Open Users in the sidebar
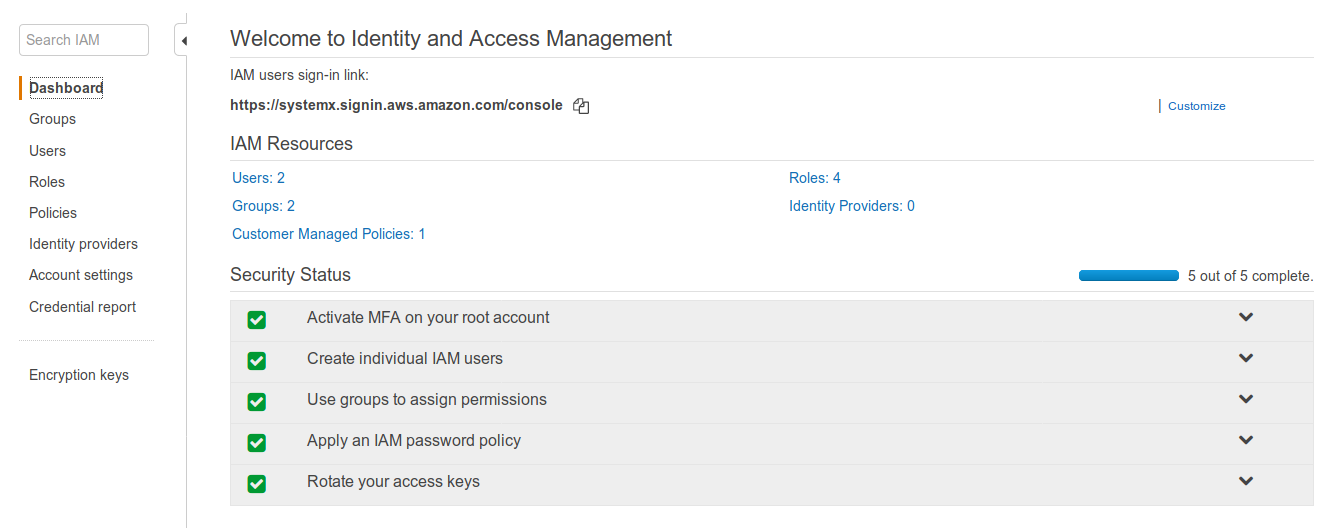 click(47, 151)
